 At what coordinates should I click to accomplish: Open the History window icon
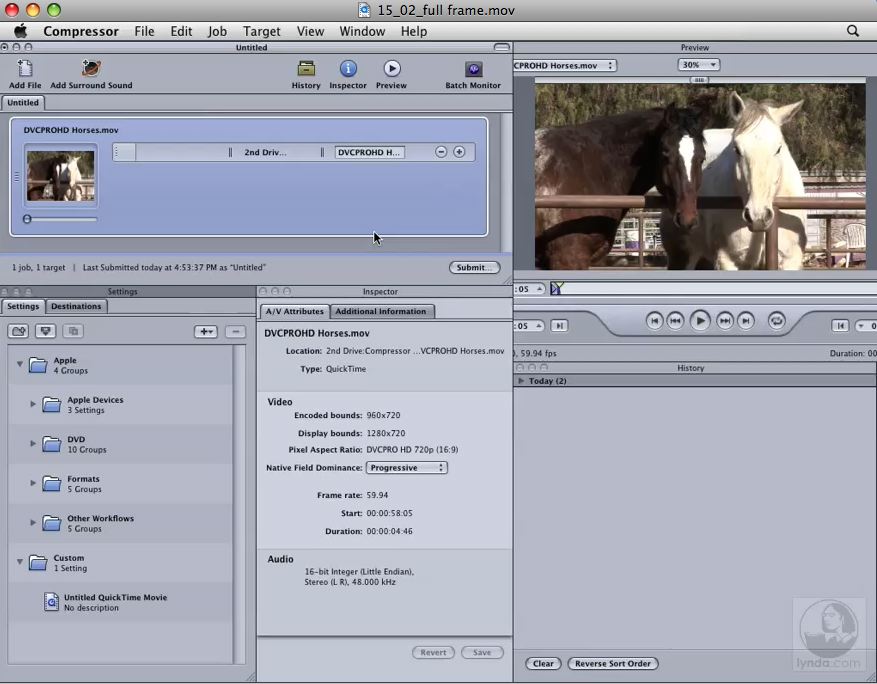(x=306, y=69)
